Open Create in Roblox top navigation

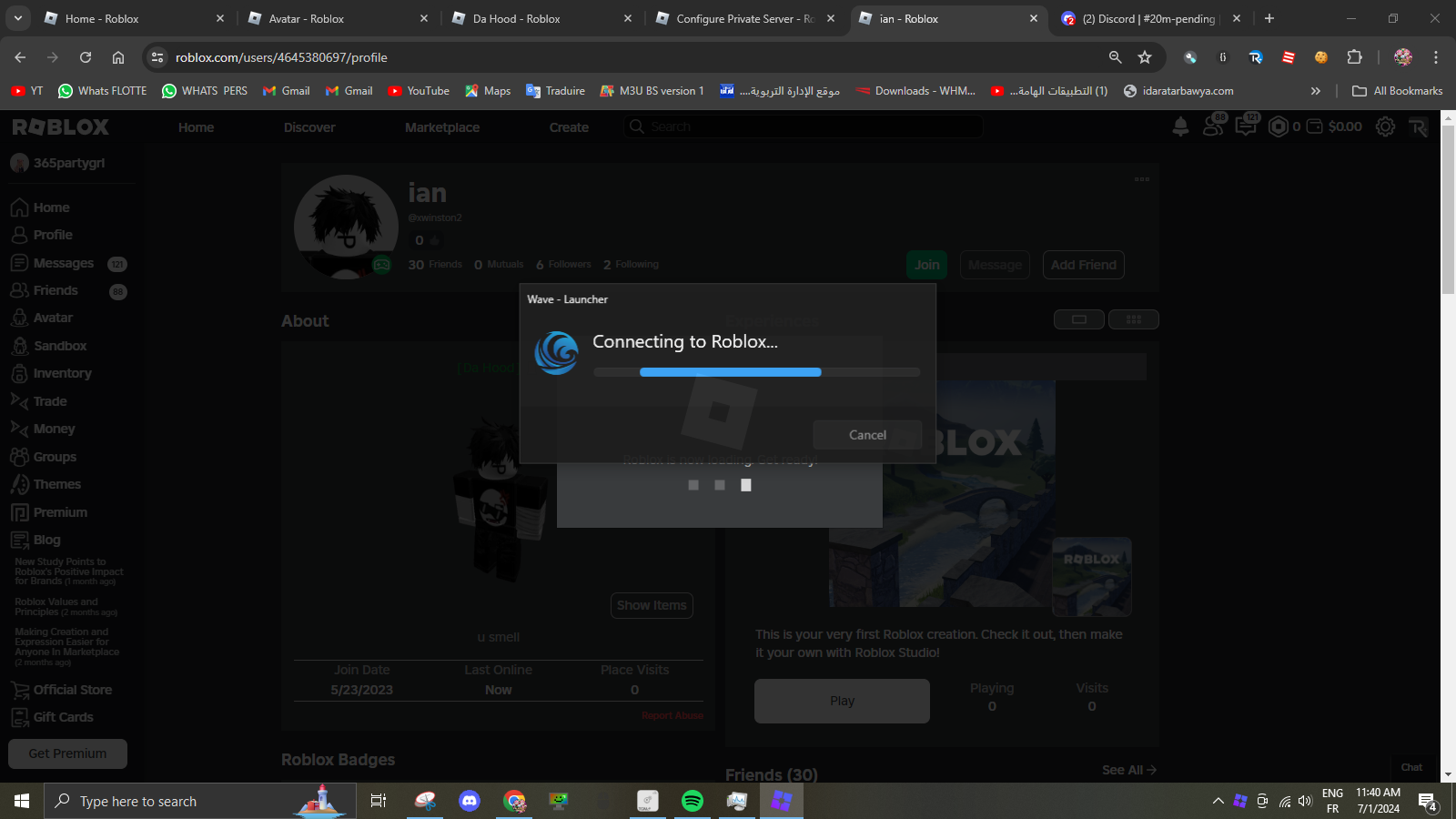click(569, 127)
